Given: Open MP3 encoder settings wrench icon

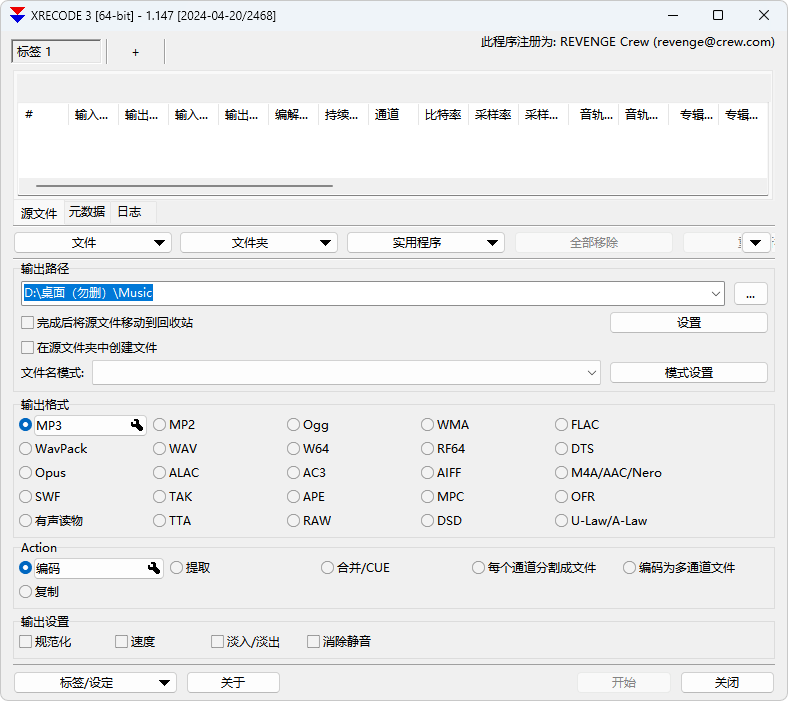Looking at the screenshot, I should point(137,425).
